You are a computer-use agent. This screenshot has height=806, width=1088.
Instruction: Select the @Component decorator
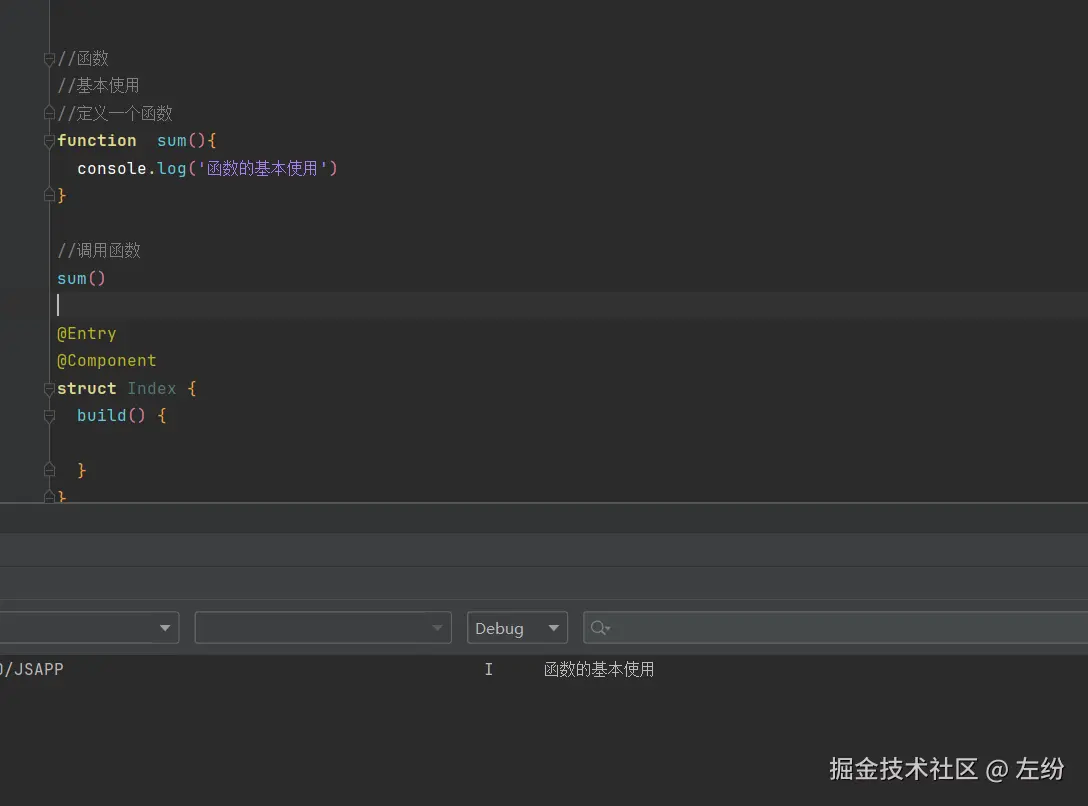pos(107,361)
